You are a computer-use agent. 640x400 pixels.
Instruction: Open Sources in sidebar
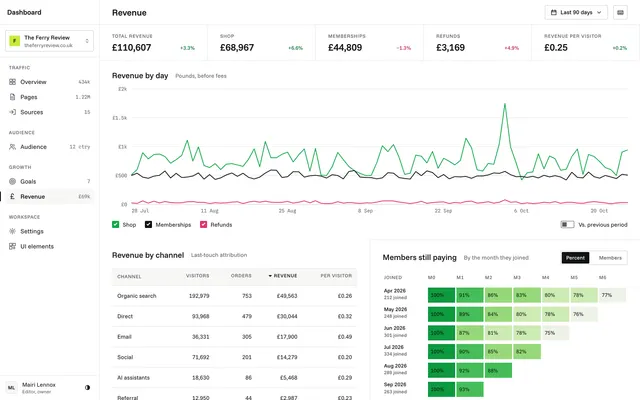click(x=49, y=112)
